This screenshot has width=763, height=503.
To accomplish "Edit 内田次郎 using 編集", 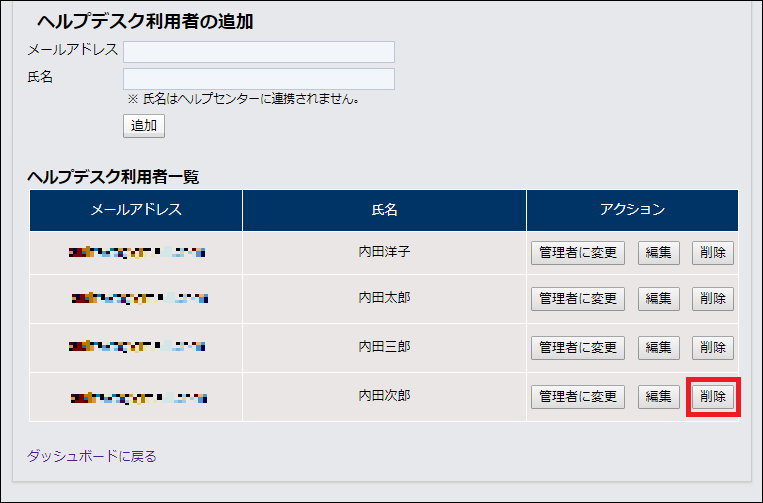I will [x=659, y=397].
